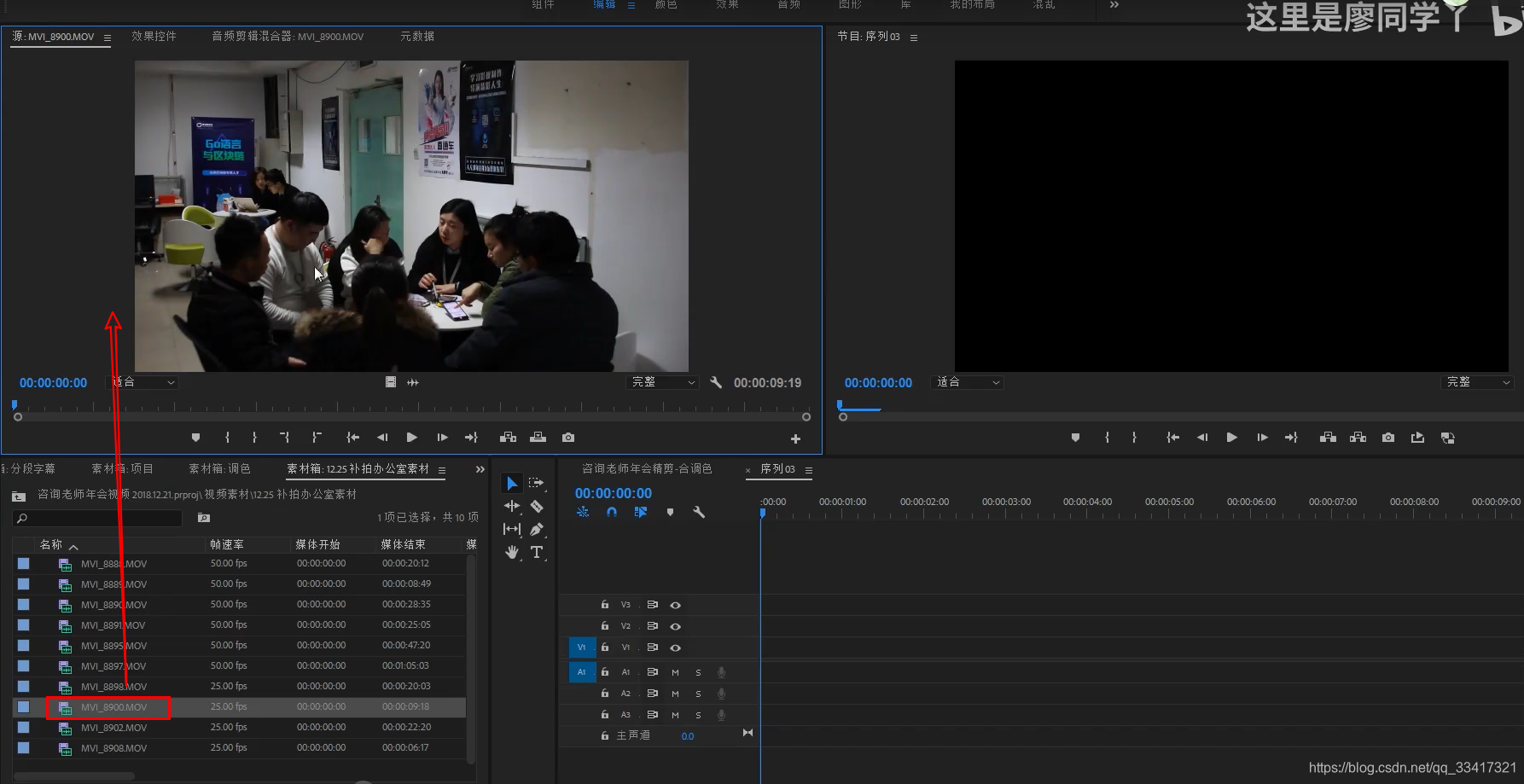Add marker in Source monitor
The height and width of the screenshot is (784, 1524).
(195, 438)
